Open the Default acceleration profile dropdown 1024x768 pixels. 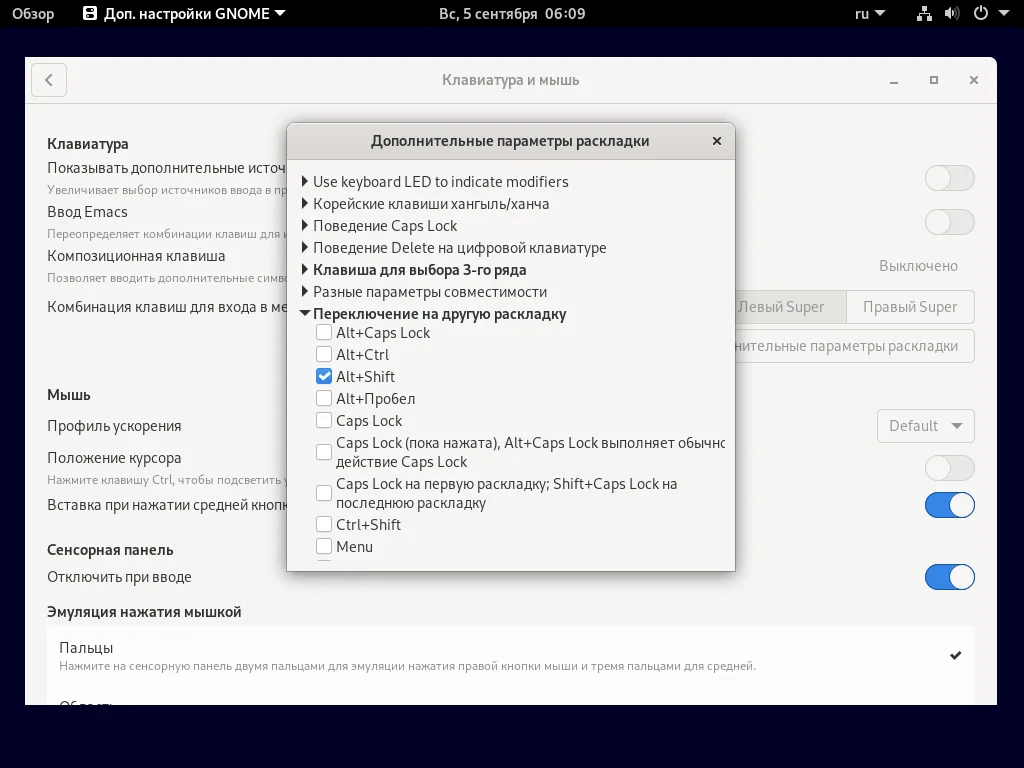[x=925, y=425]
